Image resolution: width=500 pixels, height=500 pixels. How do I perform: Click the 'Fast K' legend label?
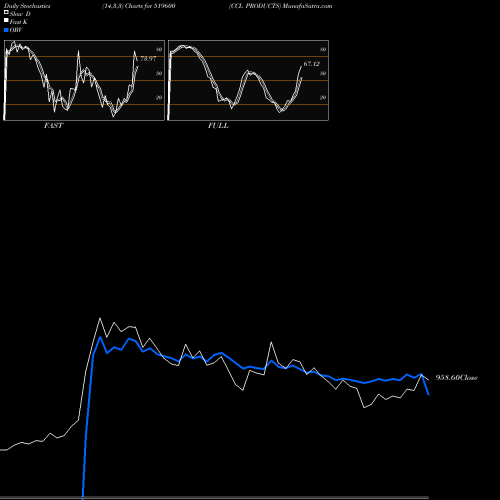(x=19, y=22)
